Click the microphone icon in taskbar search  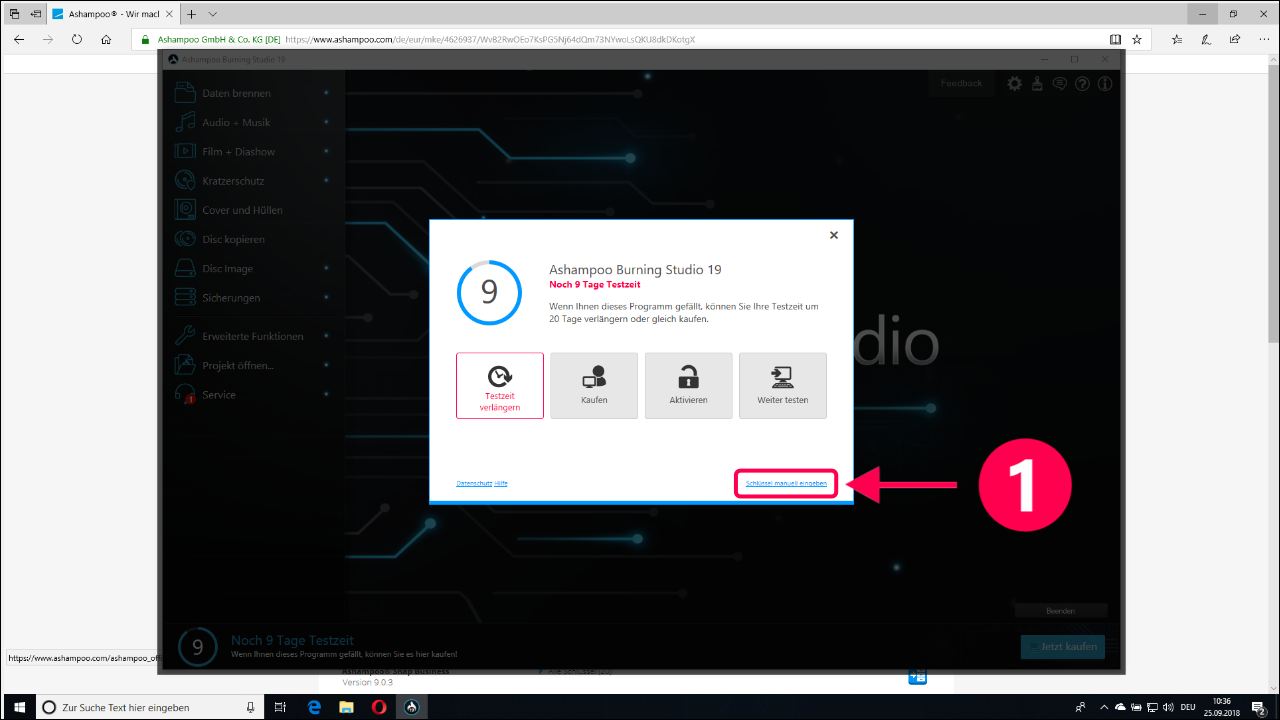click(x=250, y=707)
